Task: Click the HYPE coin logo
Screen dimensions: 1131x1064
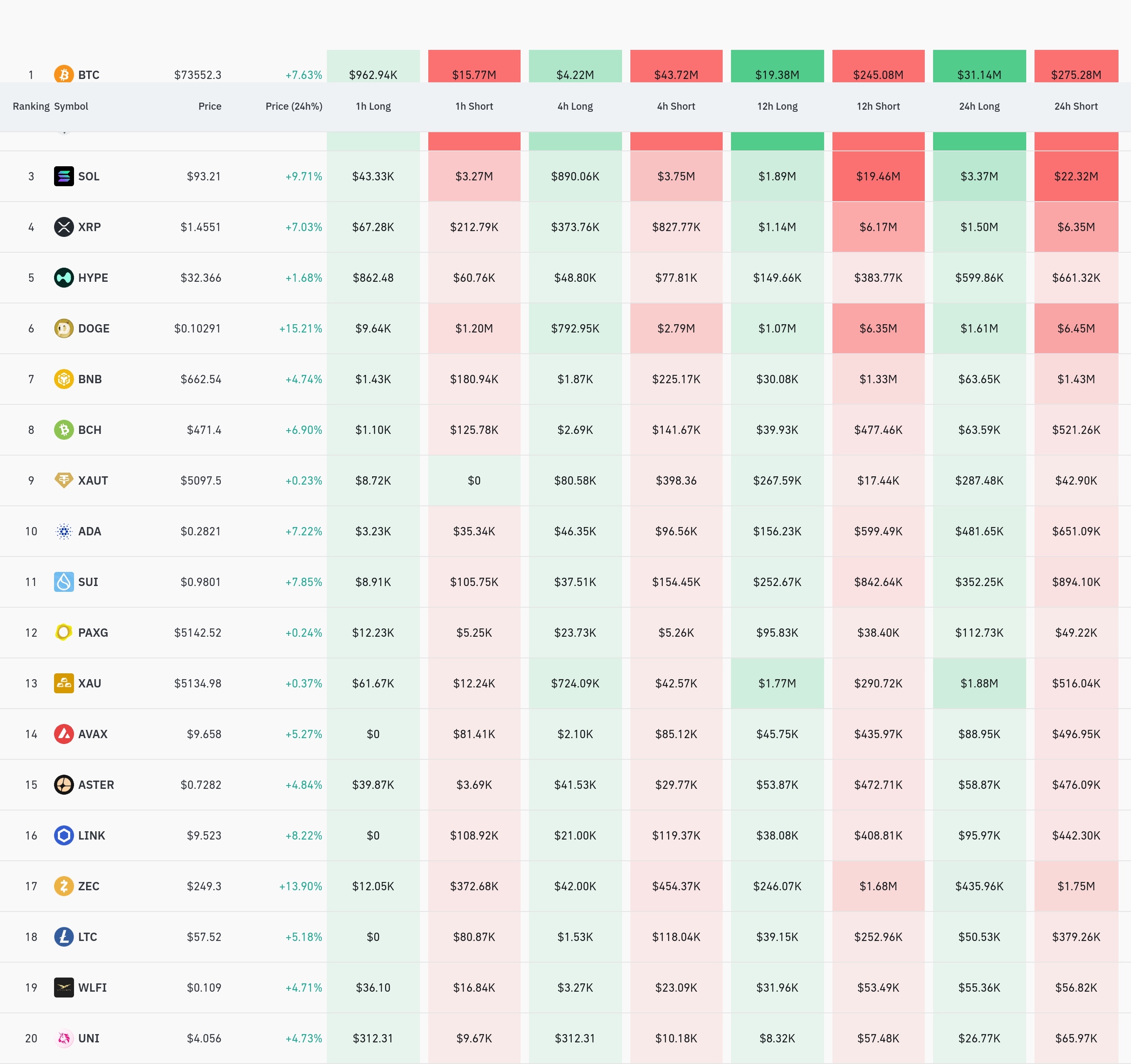Action: (64, 278)
